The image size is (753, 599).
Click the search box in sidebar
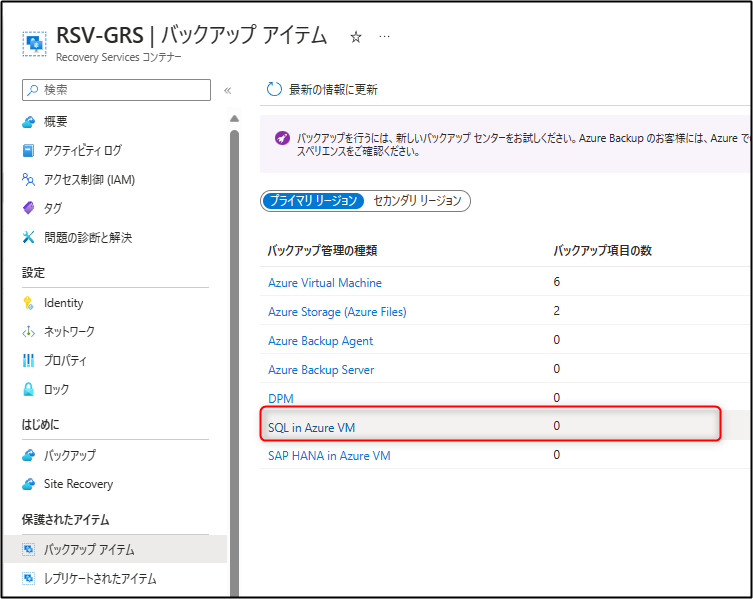coord(116,90)
